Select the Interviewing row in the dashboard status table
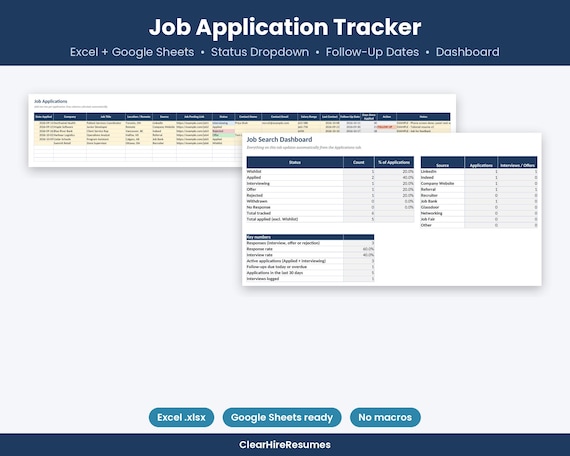This screenshot has height=456, width=570. 330,183
